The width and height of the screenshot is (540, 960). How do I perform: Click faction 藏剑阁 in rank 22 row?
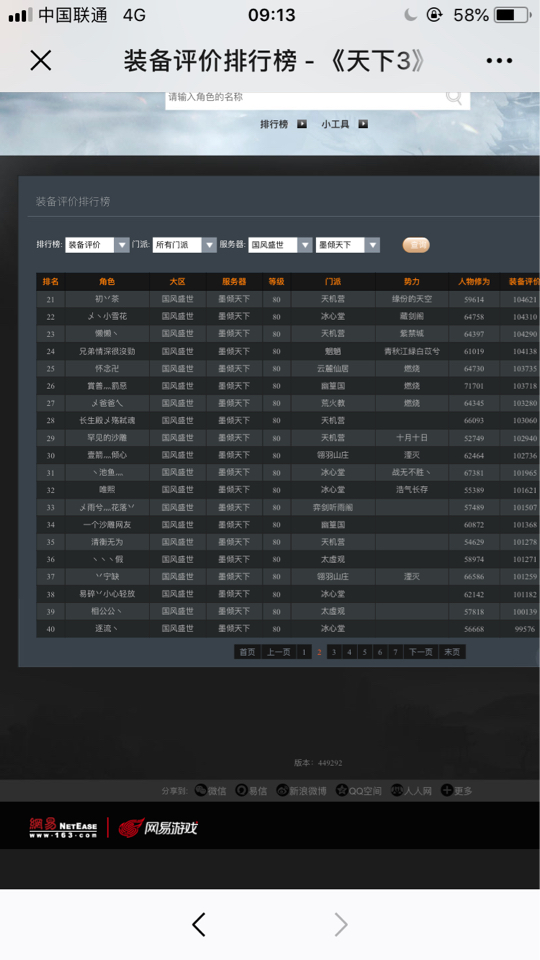point(412,317)
